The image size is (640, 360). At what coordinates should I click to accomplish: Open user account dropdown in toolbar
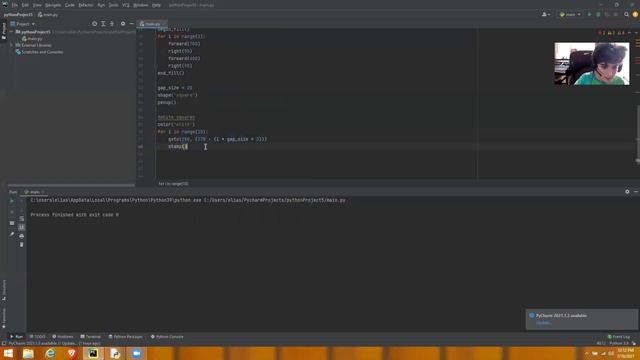(x=546, y=14)
